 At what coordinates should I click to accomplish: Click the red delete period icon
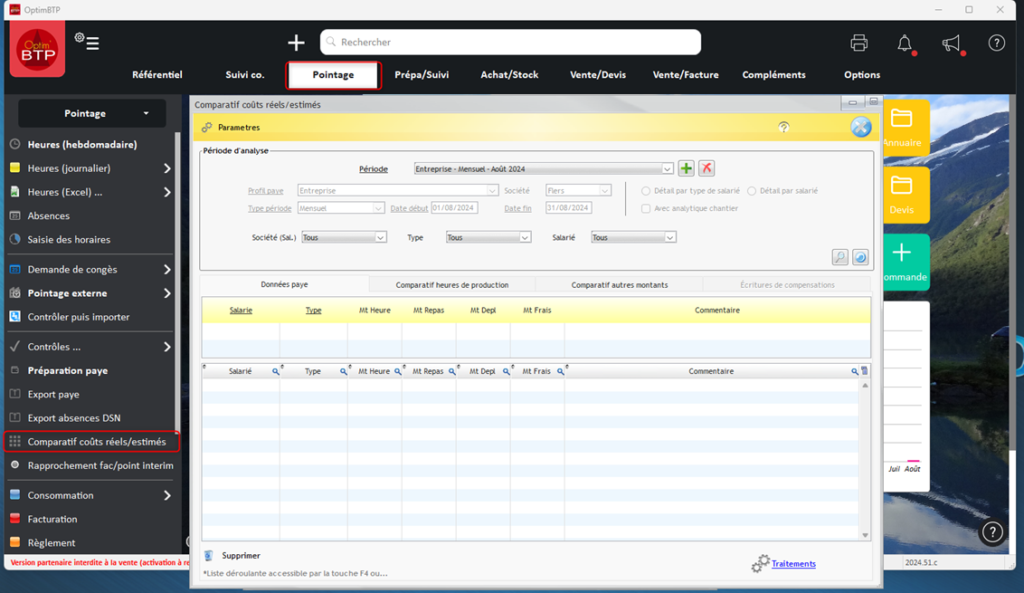[x=706, y=169]
